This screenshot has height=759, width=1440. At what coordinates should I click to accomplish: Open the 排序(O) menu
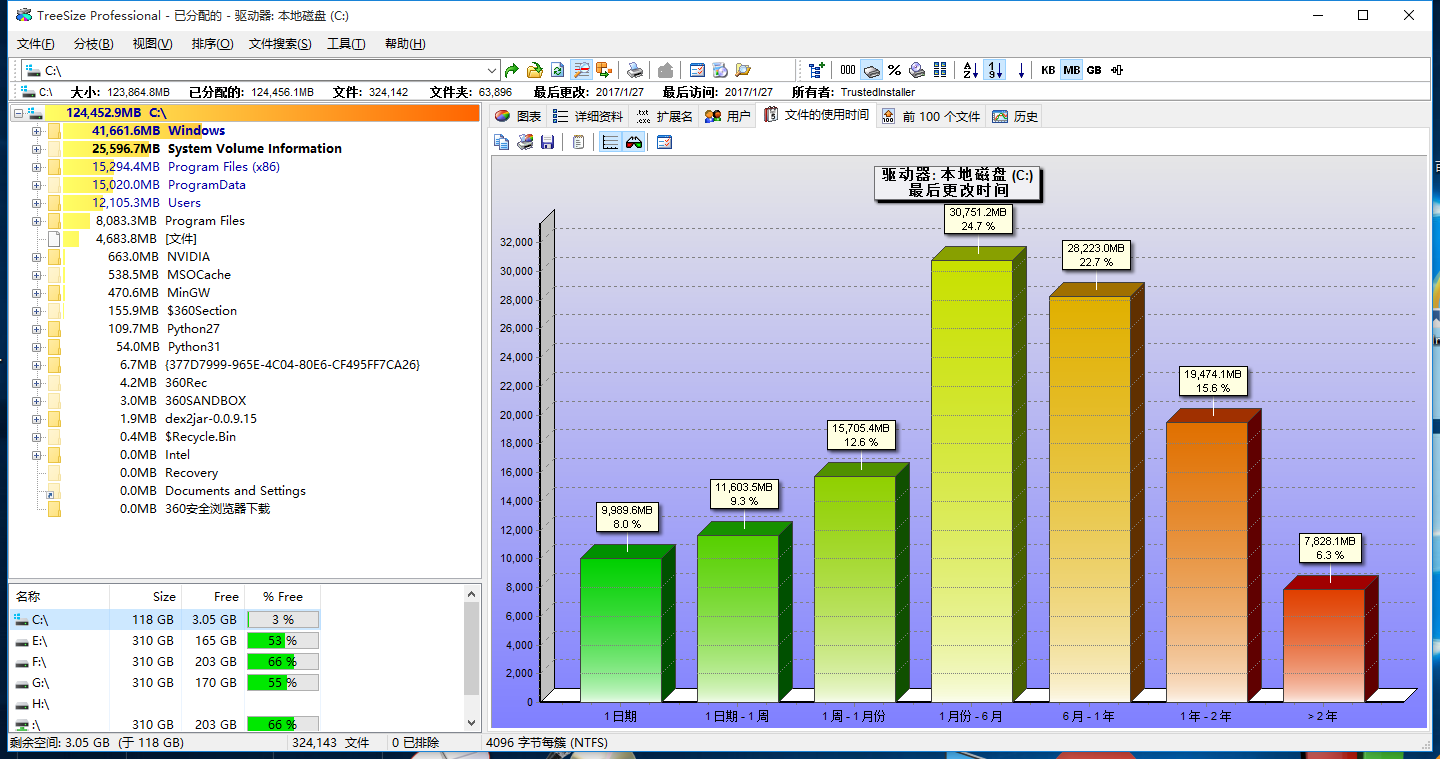212,44
